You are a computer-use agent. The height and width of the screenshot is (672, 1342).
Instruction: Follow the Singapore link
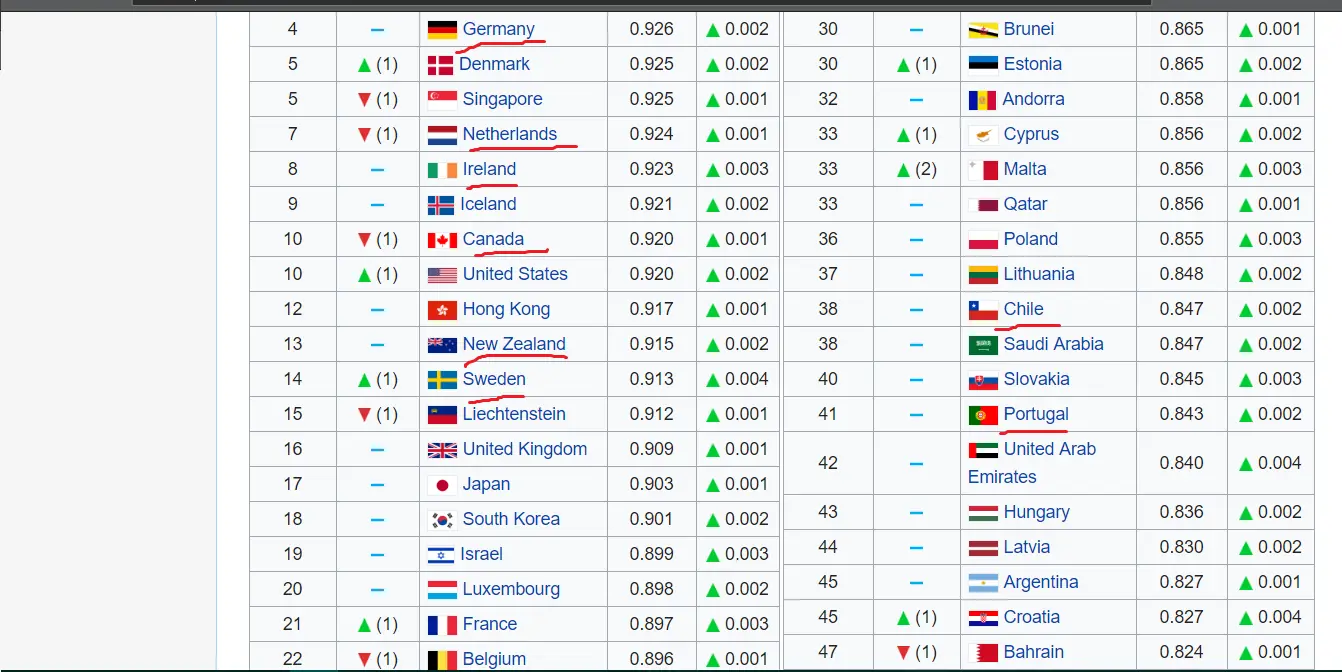[502, 99]
